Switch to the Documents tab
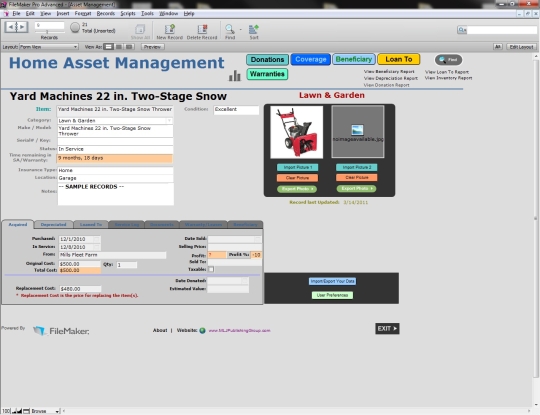 click(162, 225)
